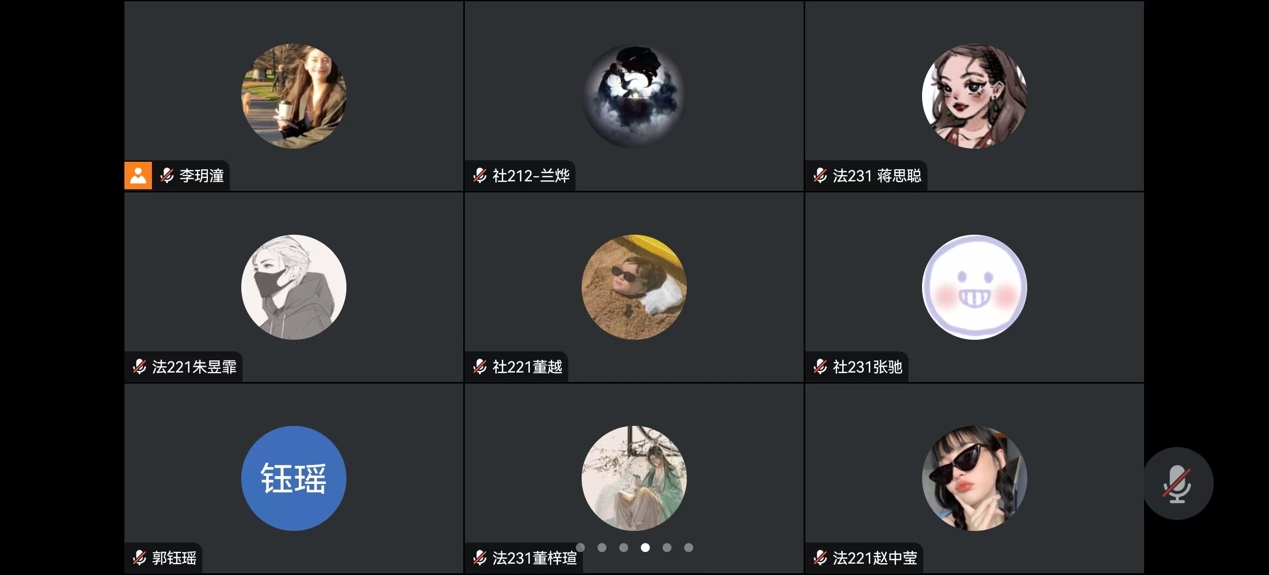Click muted mic icon next to 李玥潼

(x=167, y=175)
